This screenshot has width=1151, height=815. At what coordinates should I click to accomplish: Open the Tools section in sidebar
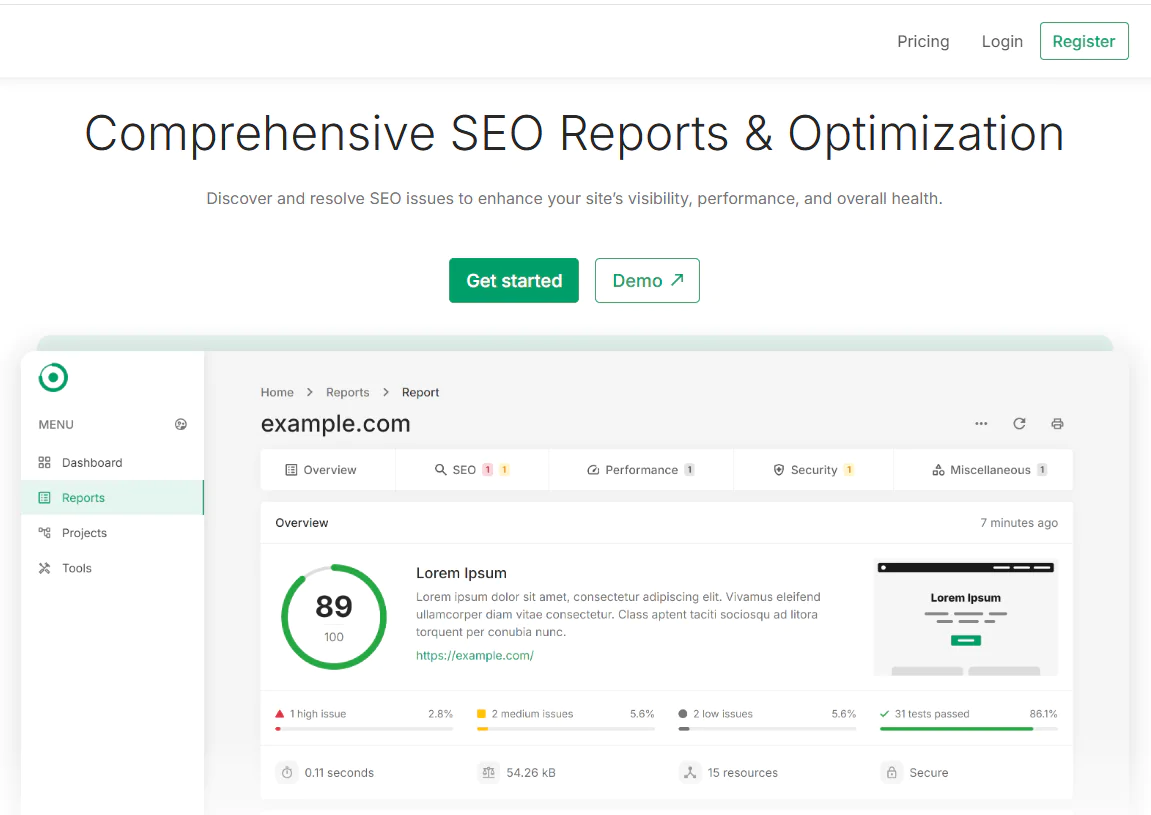tap(77, 567)
